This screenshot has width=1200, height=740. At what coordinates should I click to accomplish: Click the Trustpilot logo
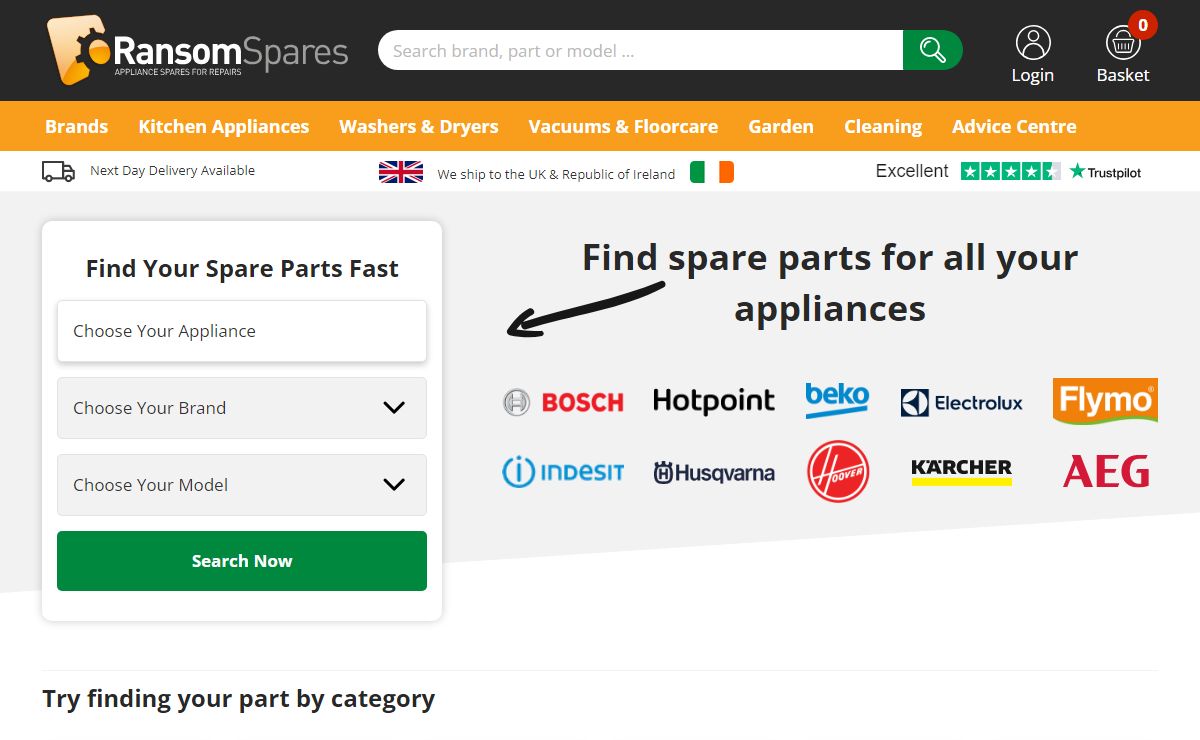tap(1105, 172)
